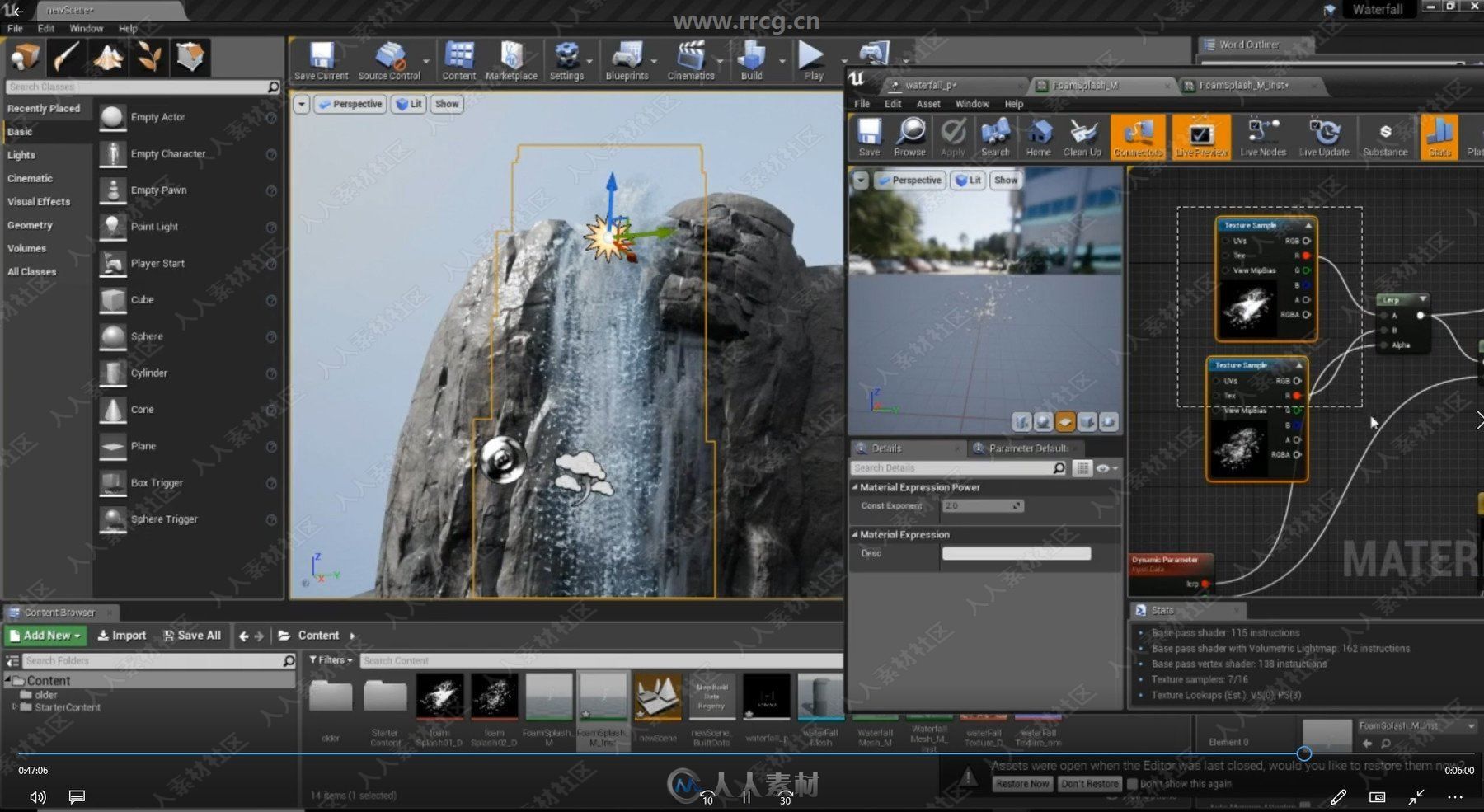
Task: Toggle Connectors in material editor toolbar
Action: click(1138, 137)
